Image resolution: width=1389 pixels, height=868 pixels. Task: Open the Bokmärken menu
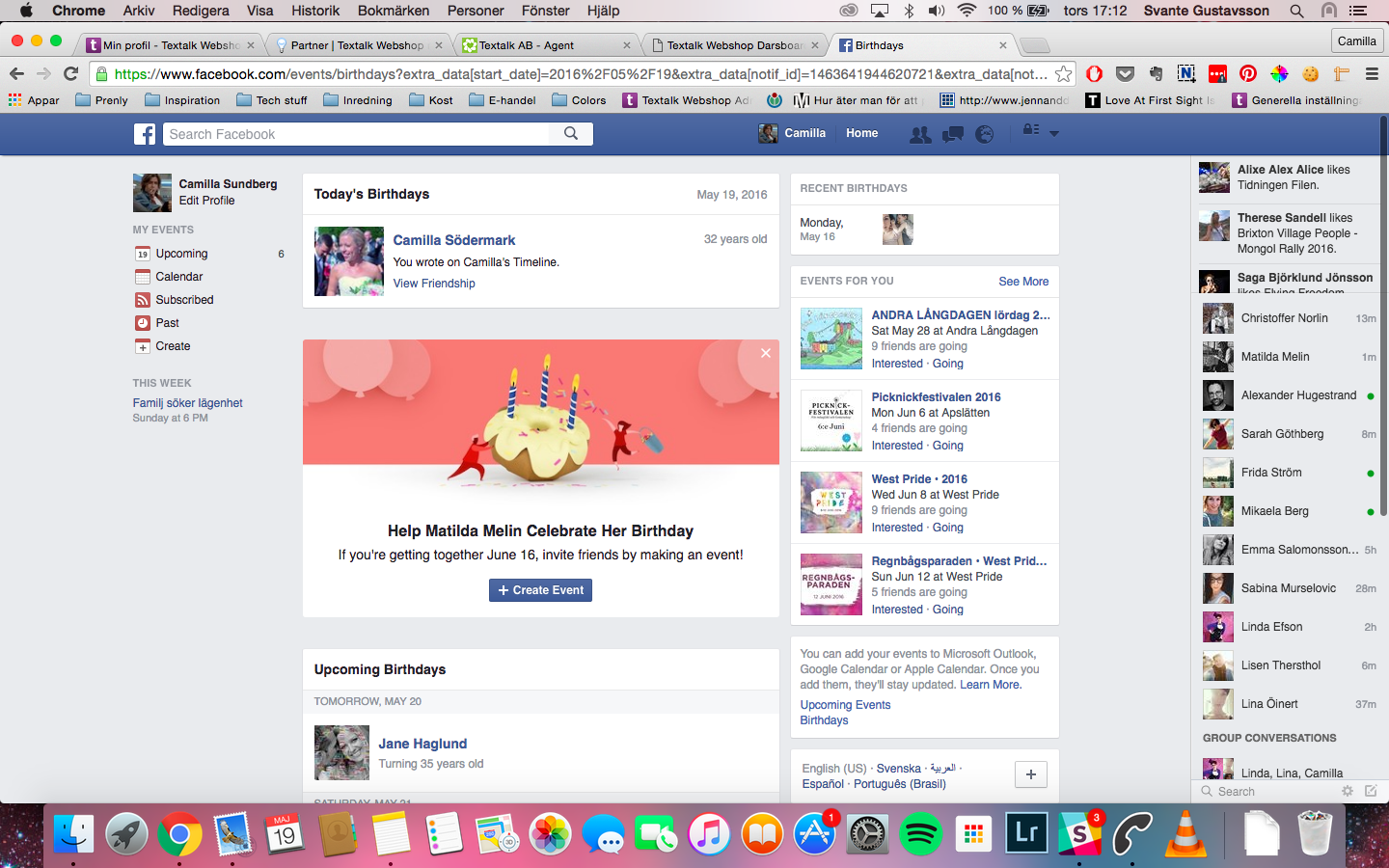coord(394,11)
